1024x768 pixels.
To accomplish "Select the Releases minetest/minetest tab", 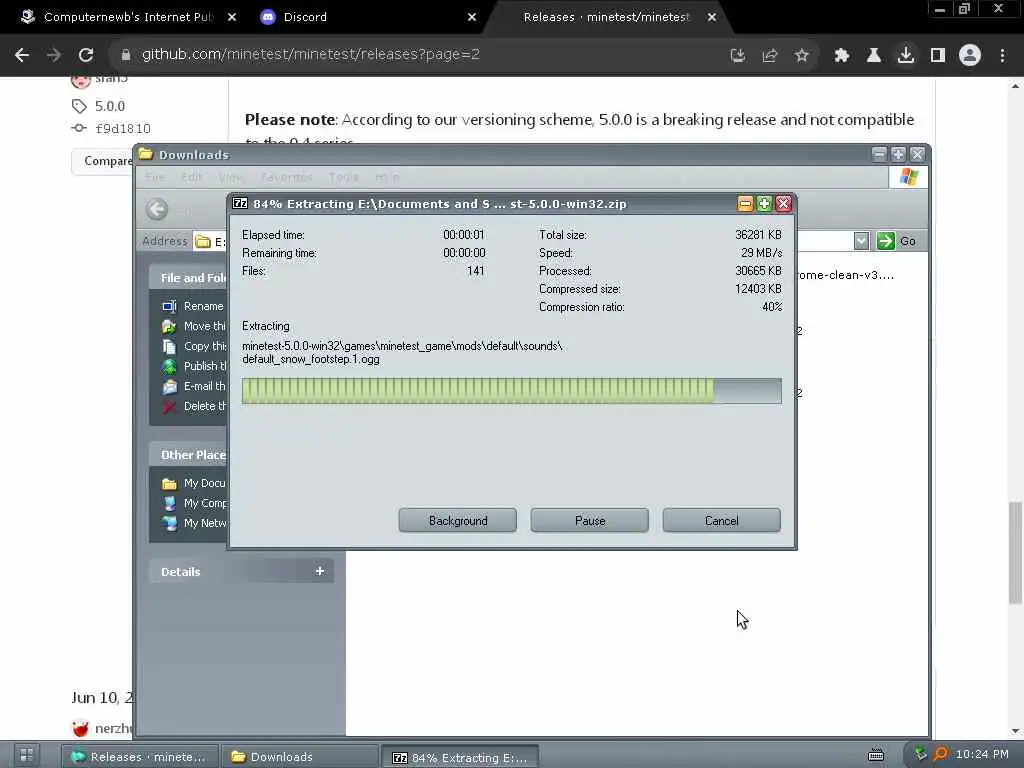I will click(606, 17).
